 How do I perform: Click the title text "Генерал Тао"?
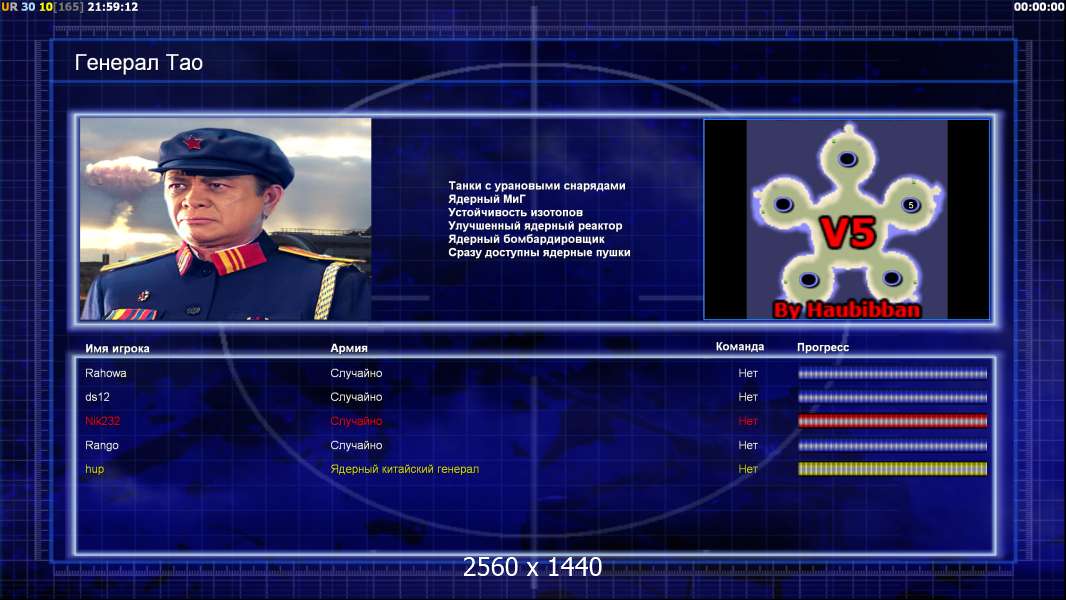[139, 63]
